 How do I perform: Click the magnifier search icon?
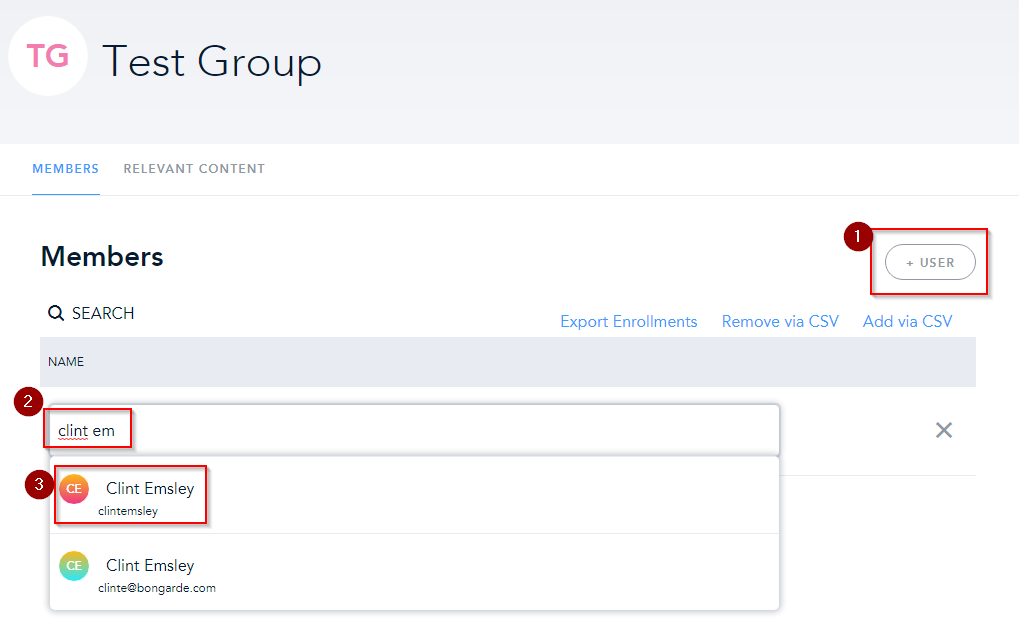point(56,314)
